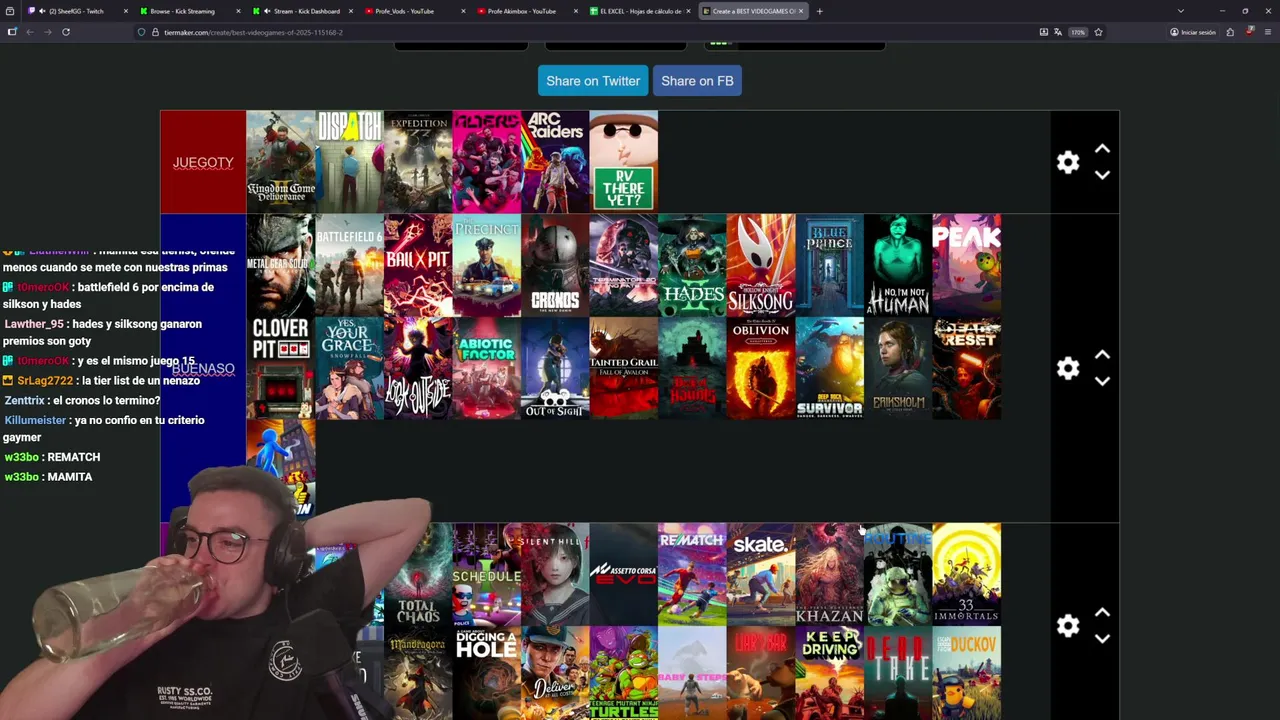Select skate. game tile
The image size is (1280, 720).
[761, 574]
